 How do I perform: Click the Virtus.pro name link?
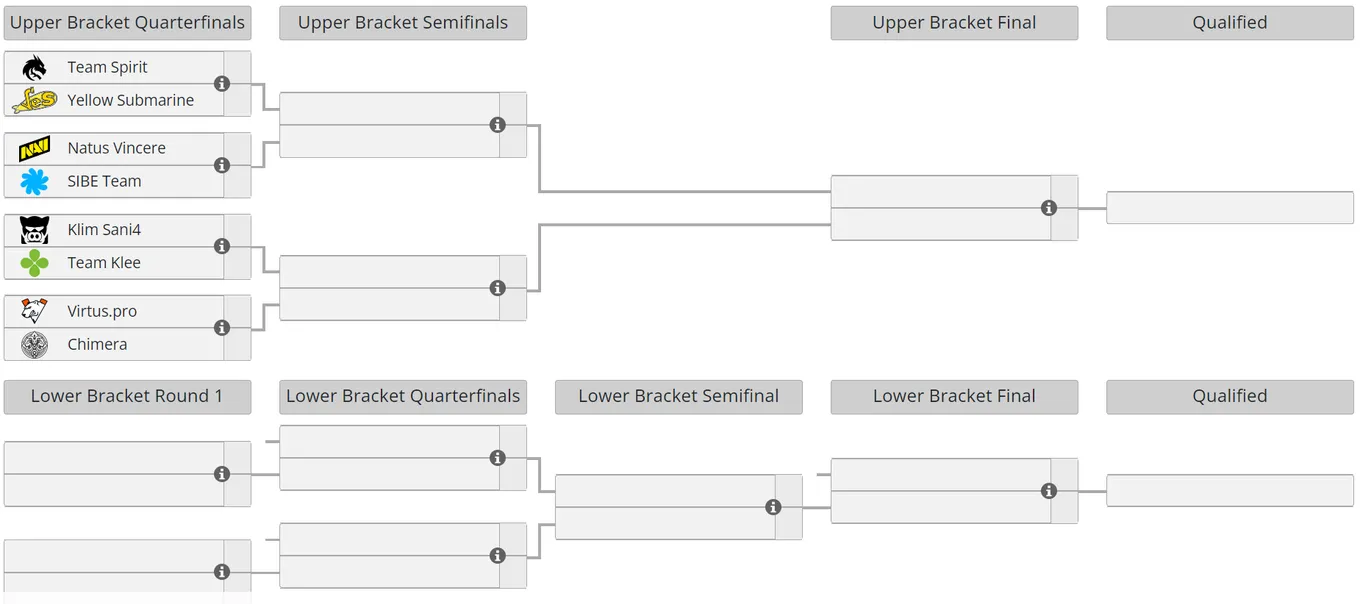pos(102,311)
